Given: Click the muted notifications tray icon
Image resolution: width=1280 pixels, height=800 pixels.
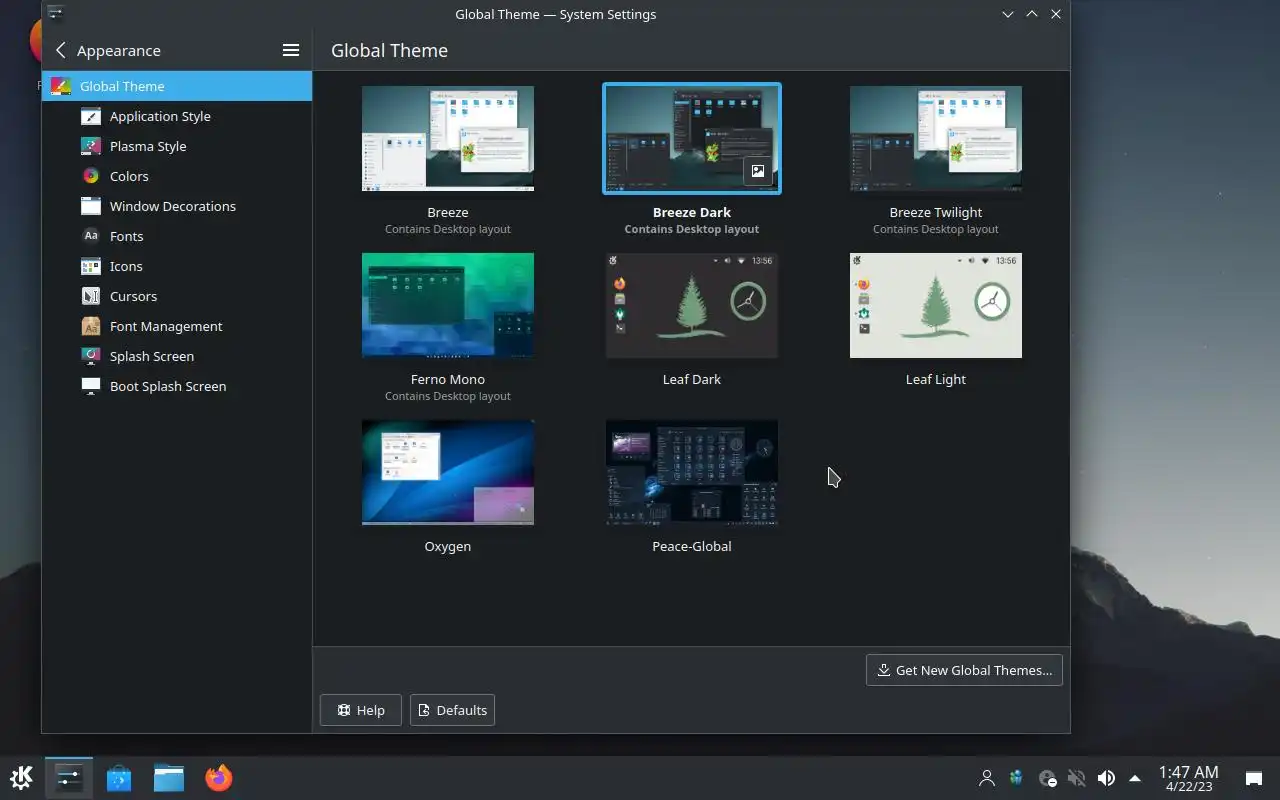Looking at the screenshot, I should 1076,778.
